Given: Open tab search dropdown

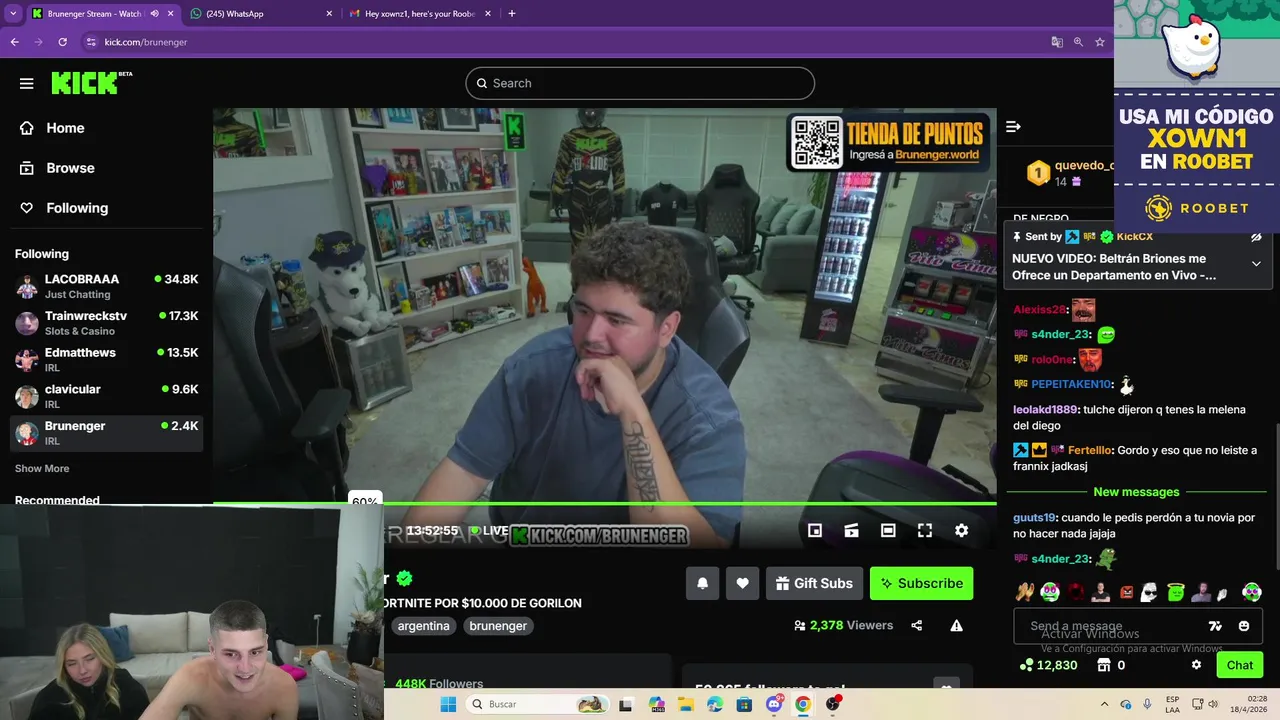Looking at the screenshot, I should [13, 14].
